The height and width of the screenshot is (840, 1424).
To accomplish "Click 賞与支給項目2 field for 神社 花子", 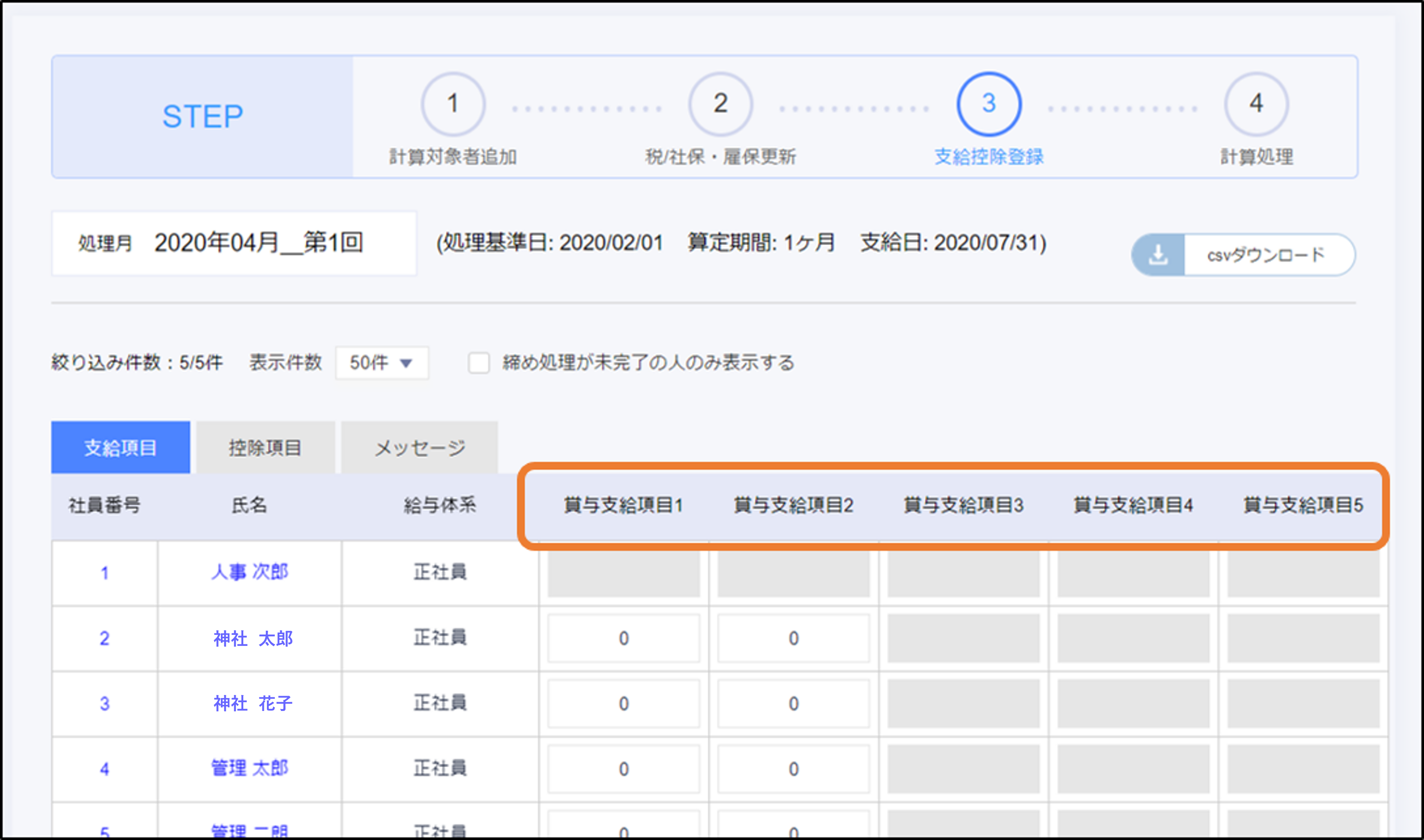I will (x=793, y=704).
